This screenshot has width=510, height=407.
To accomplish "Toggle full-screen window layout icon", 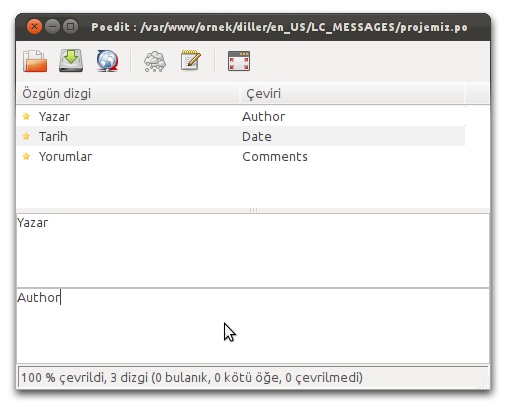I will 239,61.
